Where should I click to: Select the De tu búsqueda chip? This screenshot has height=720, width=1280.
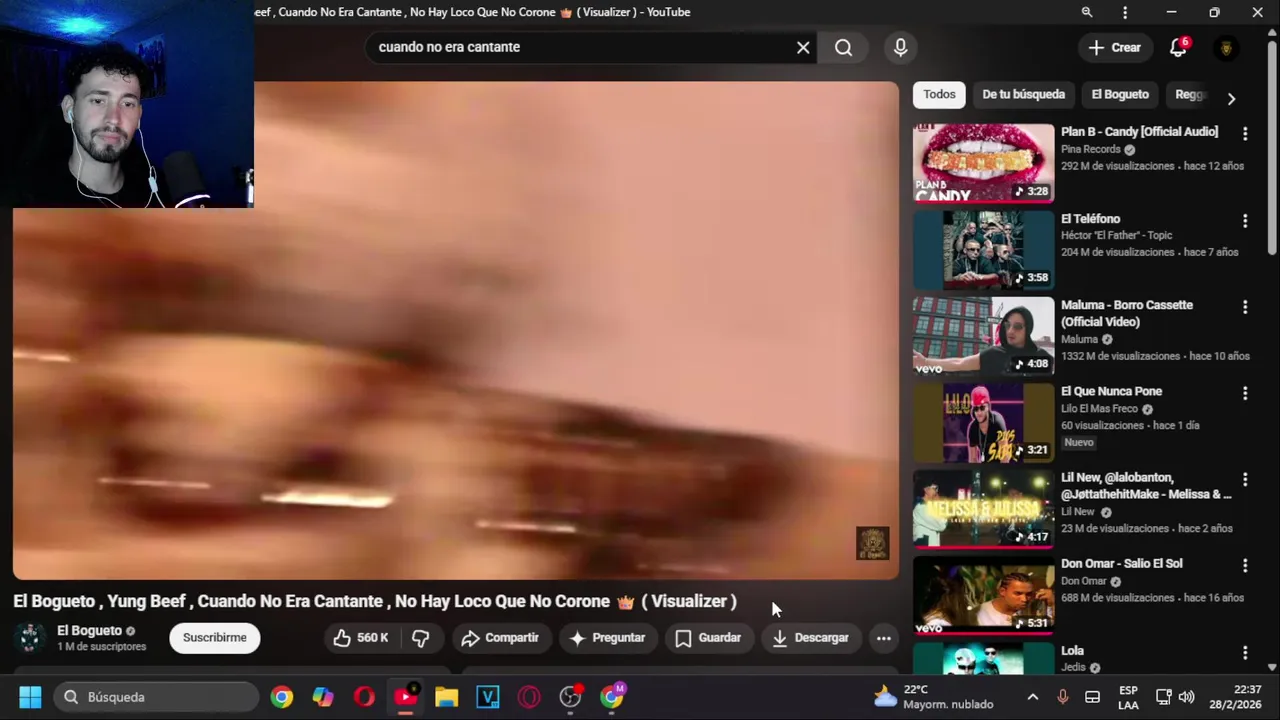point(1023,94)
